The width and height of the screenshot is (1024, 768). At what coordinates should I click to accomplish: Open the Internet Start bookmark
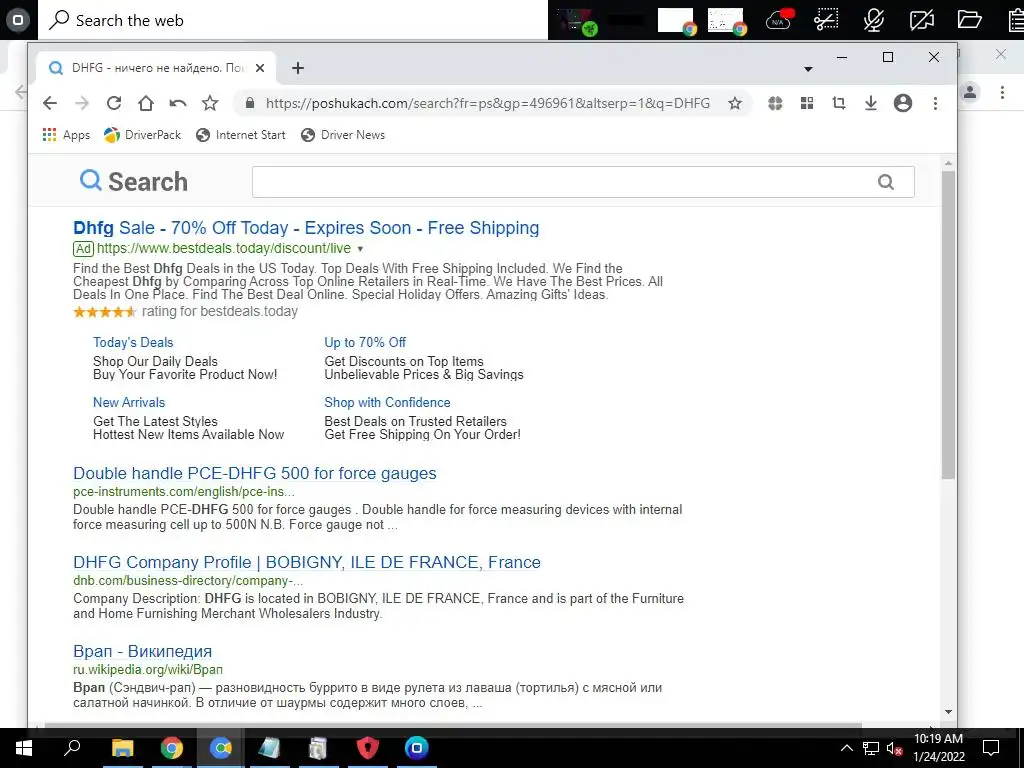tap(241, 135)
